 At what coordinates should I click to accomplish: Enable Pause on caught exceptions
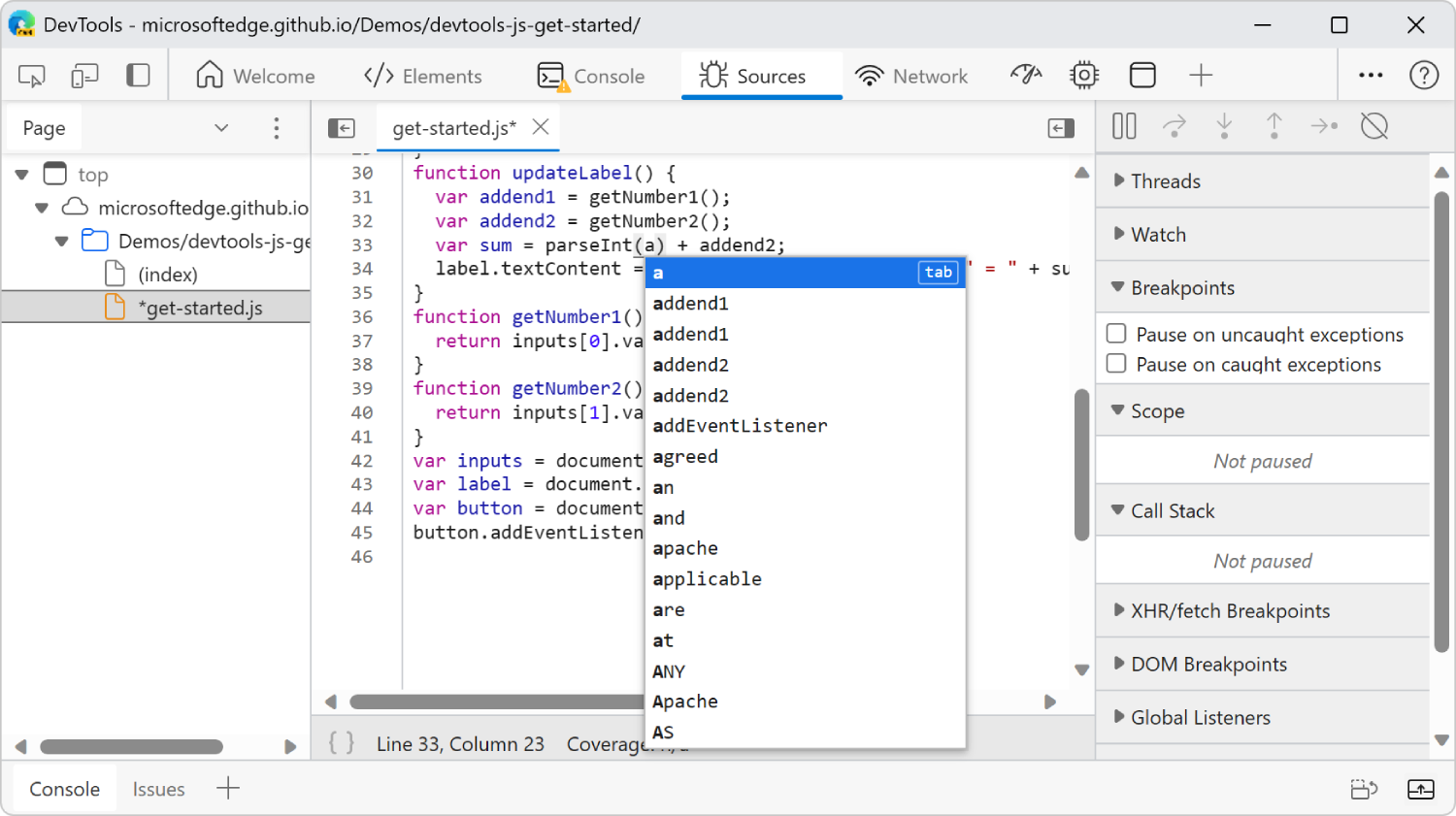coord(1116,365)
